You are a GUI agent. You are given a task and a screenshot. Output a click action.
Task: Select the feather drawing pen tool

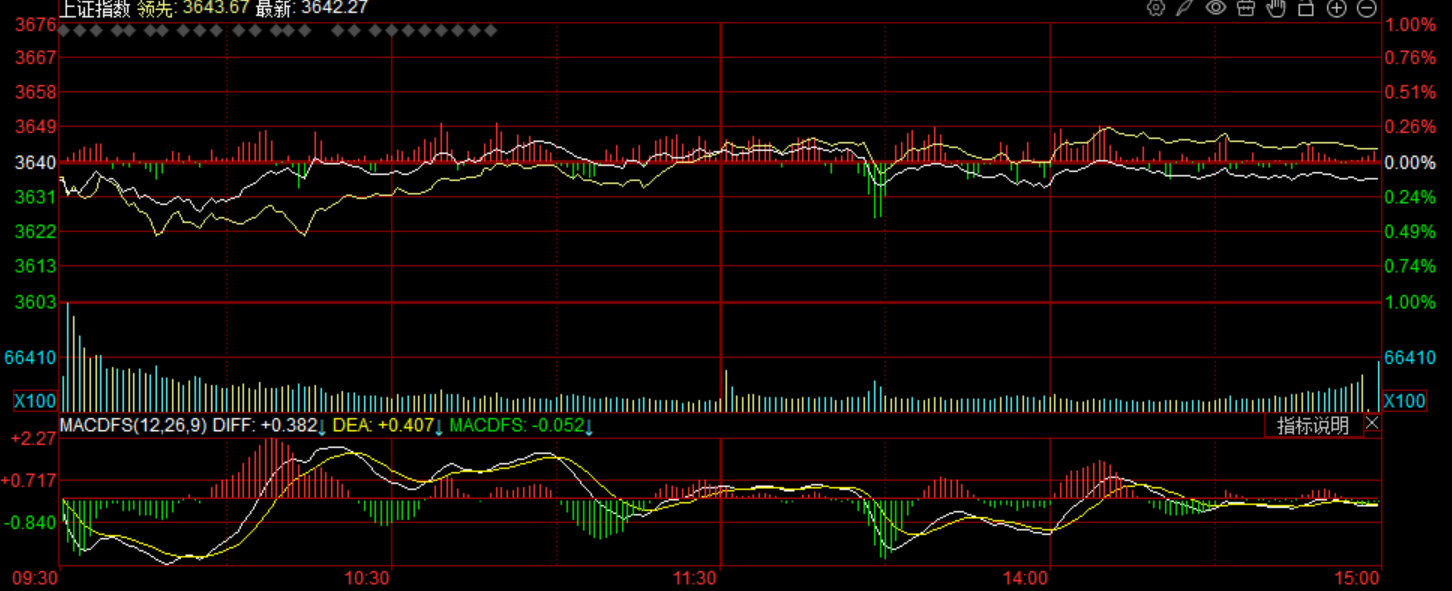[x=1185, y=8]
